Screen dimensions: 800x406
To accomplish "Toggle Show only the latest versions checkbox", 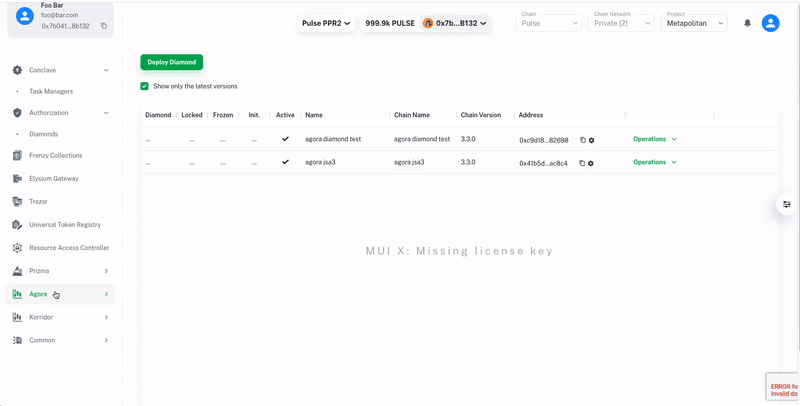I will [145, 86].
